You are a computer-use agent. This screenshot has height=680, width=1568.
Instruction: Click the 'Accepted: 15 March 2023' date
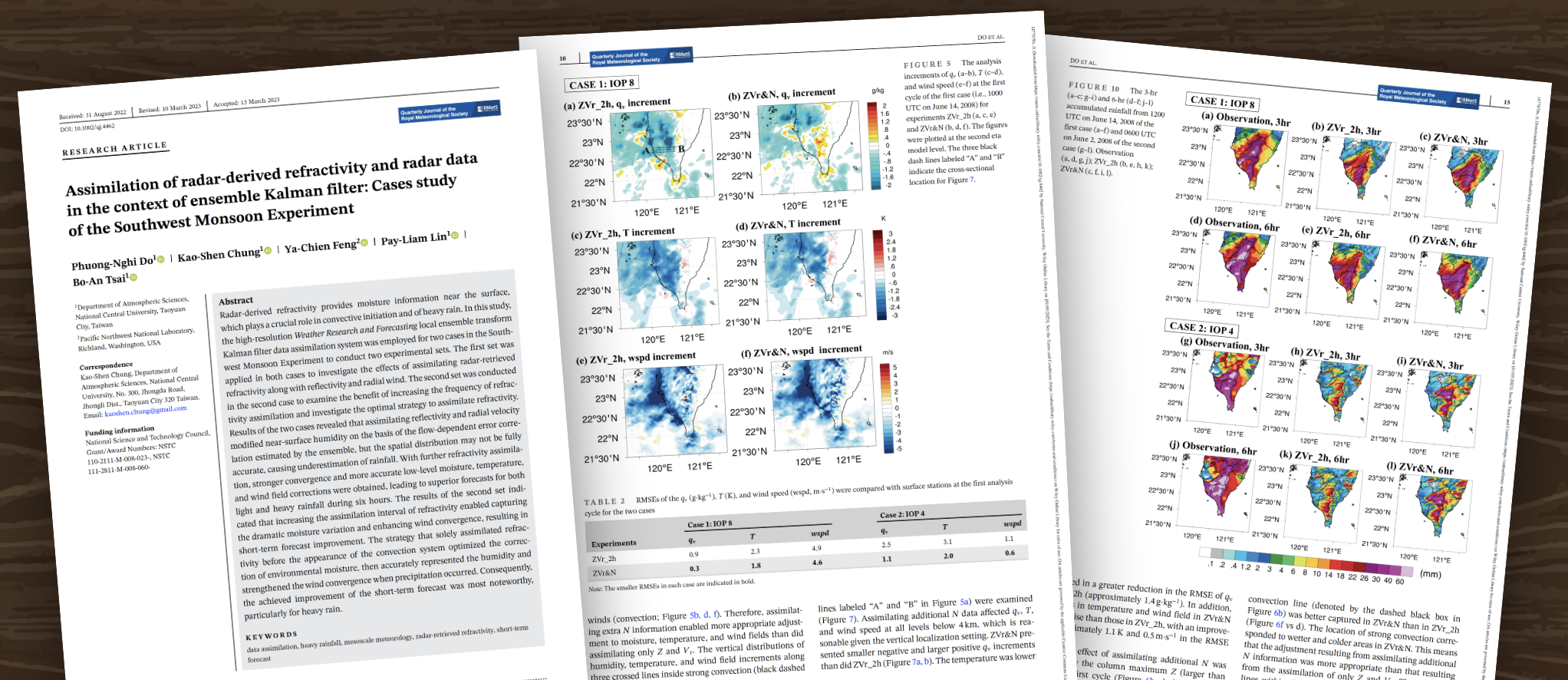click(x=246, y=102)
